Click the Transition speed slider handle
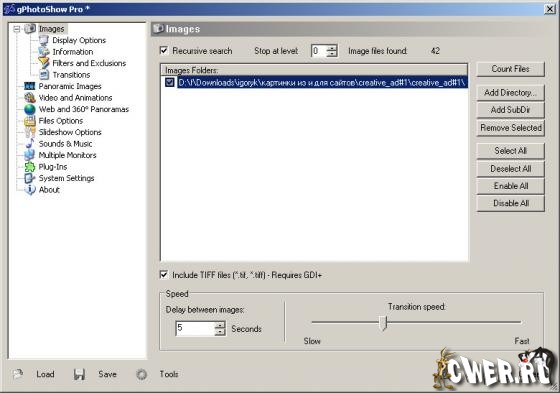 click(383, 323)
